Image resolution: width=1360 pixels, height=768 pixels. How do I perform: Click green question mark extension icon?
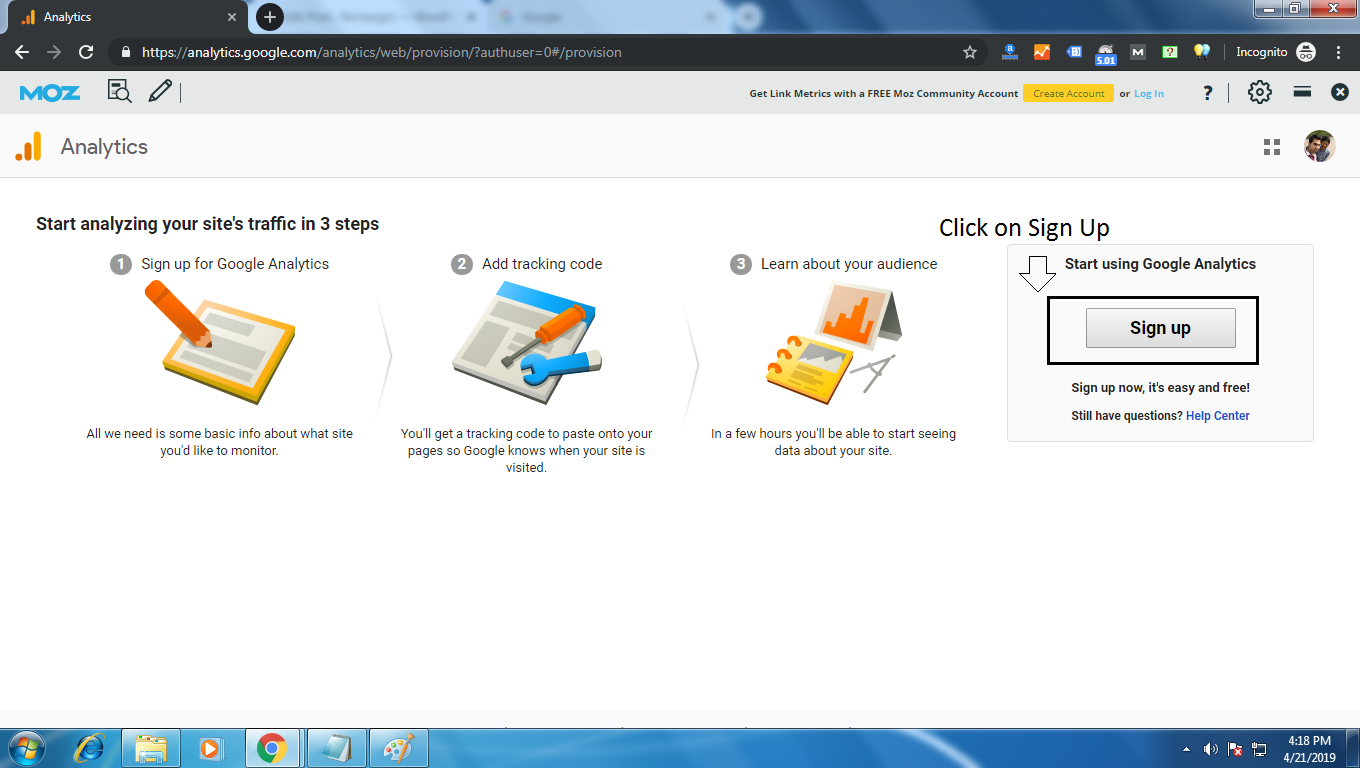click(x=1170, y=52)
